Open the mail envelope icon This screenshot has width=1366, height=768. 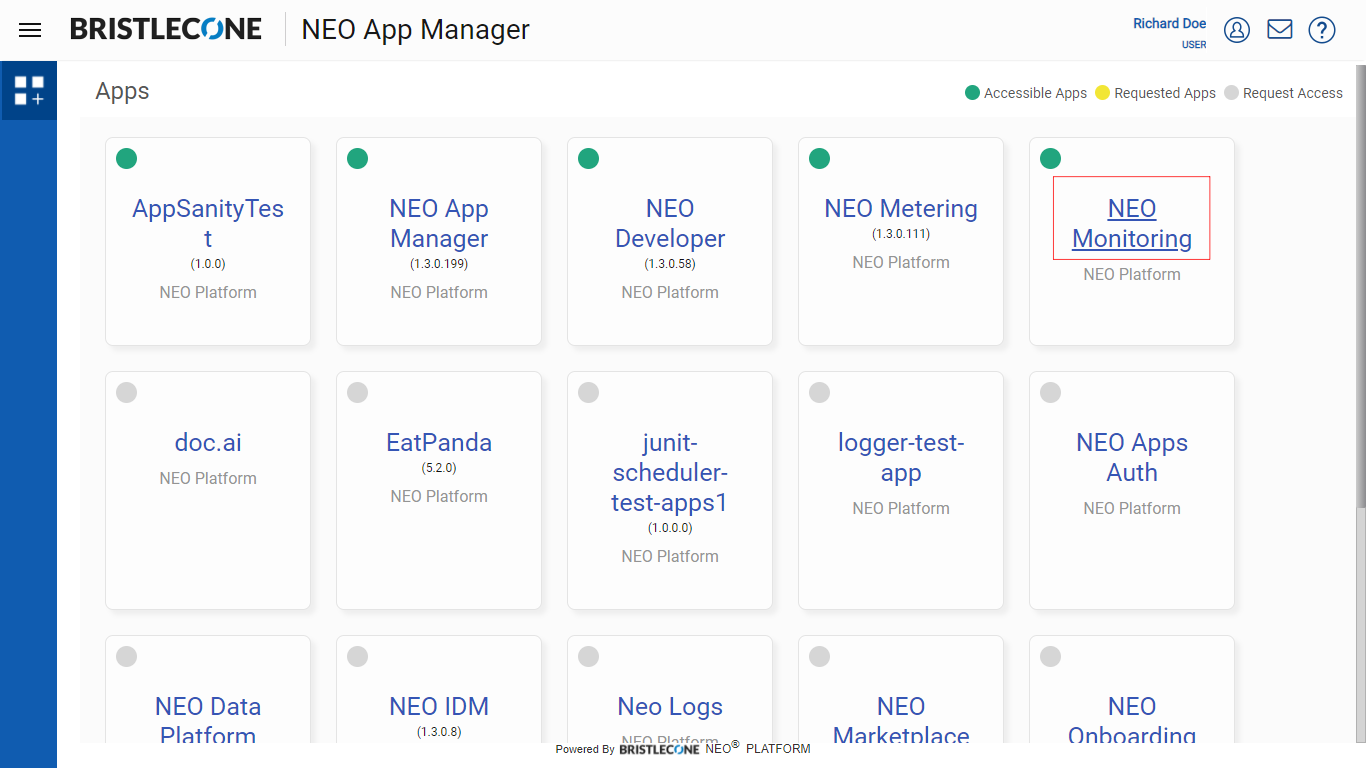1280,30
